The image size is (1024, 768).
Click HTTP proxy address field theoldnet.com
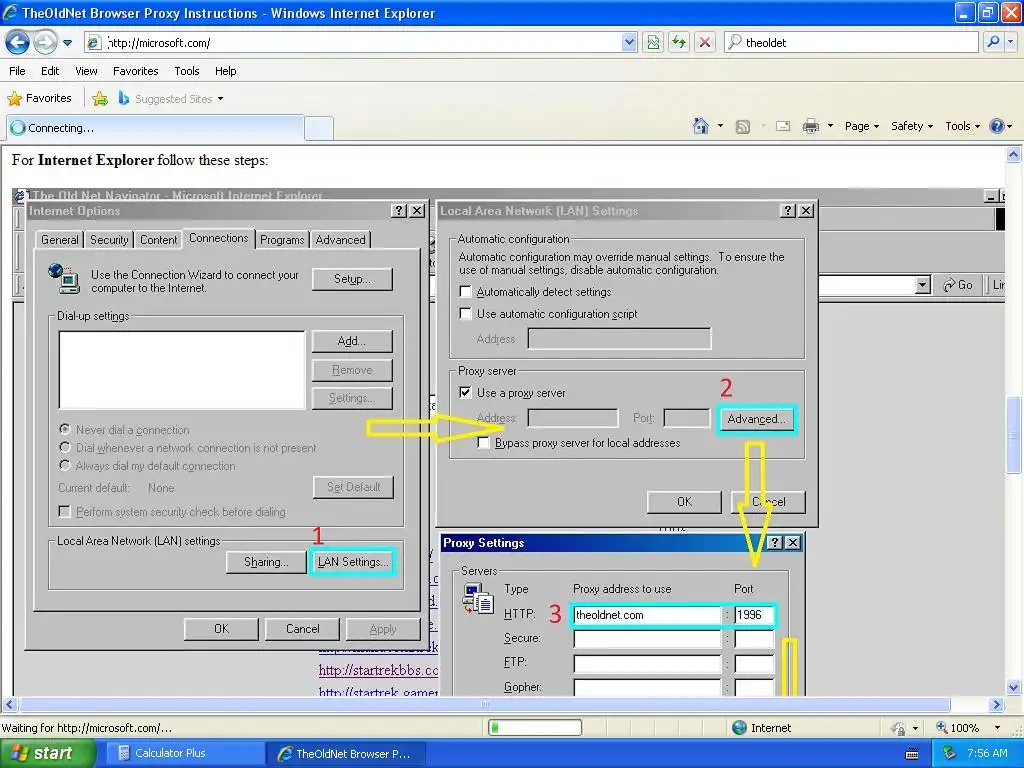[647, 615]
